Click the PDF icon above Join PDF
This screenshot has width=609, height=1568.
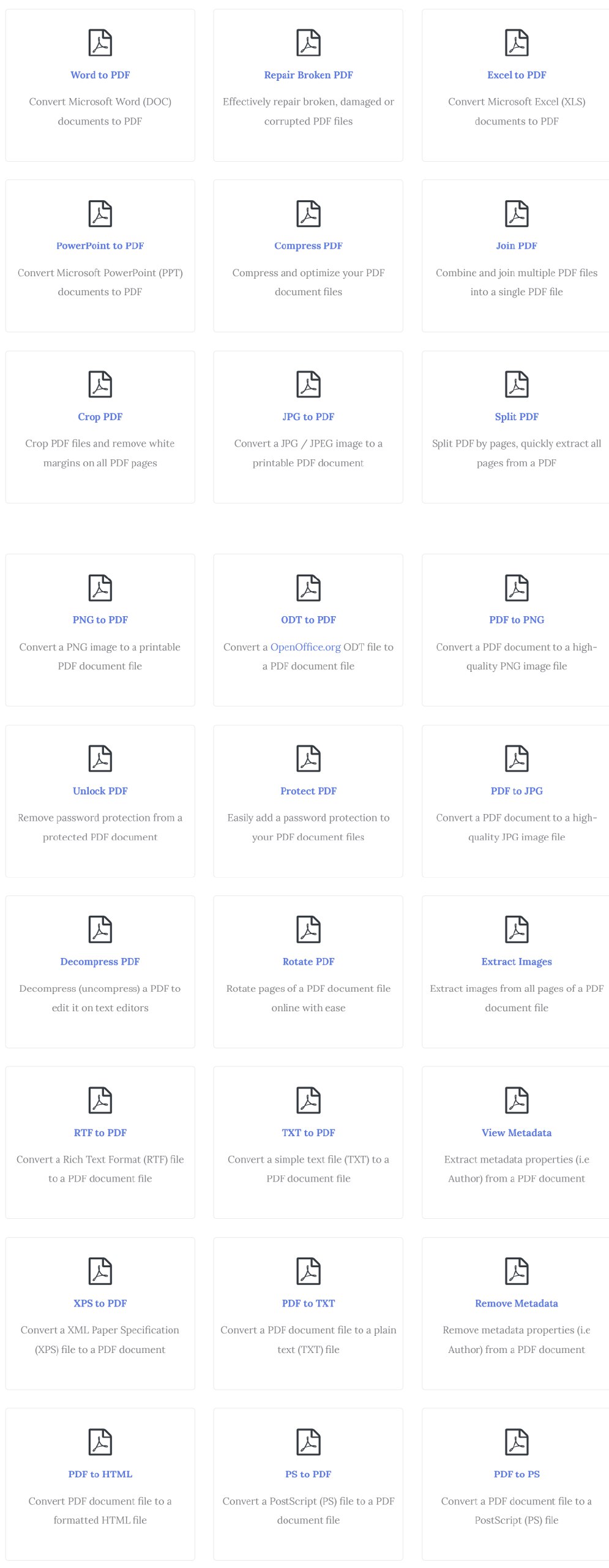517,214
